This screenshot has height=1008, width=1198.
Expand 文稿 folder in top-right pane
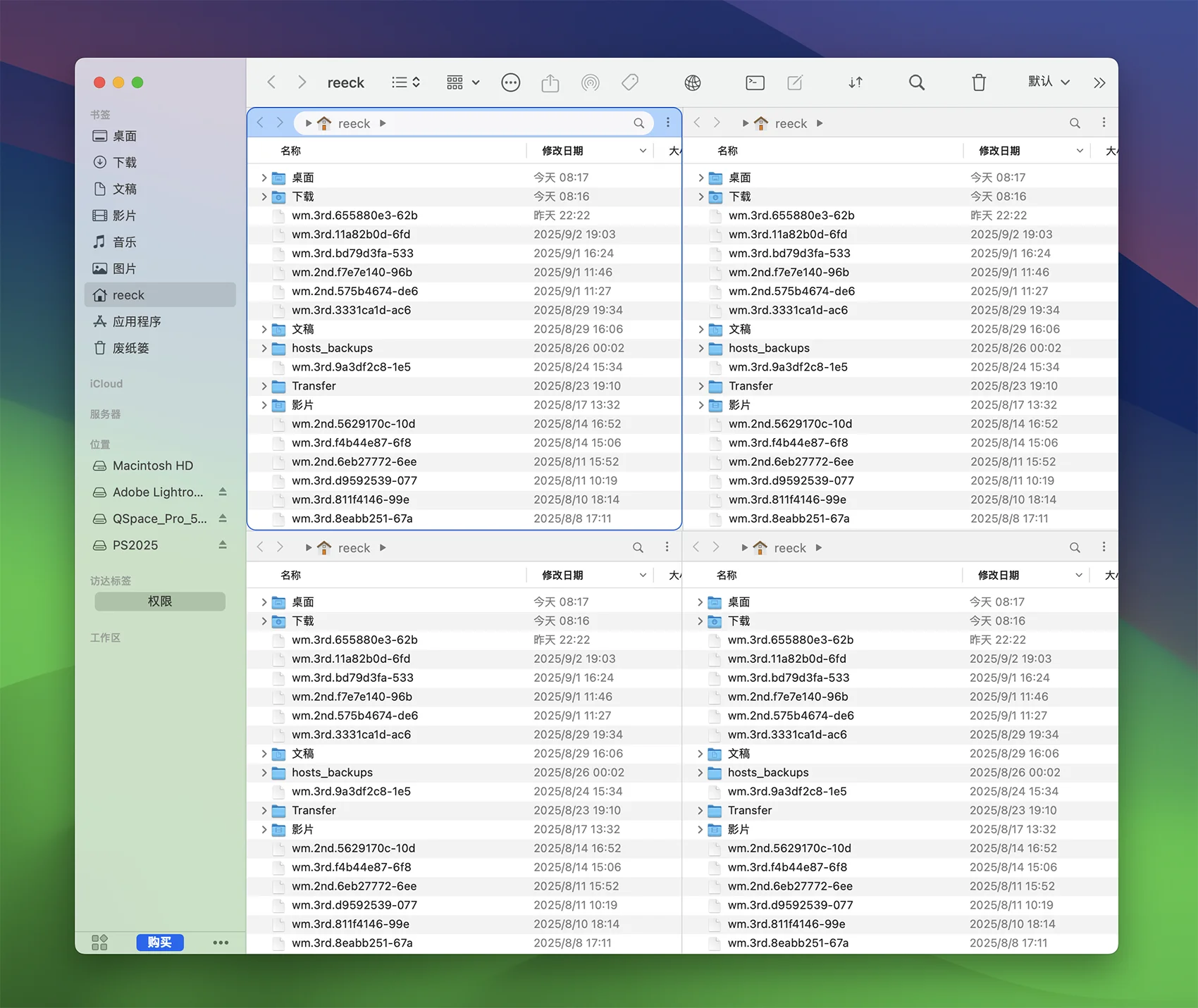pos(700,330)
